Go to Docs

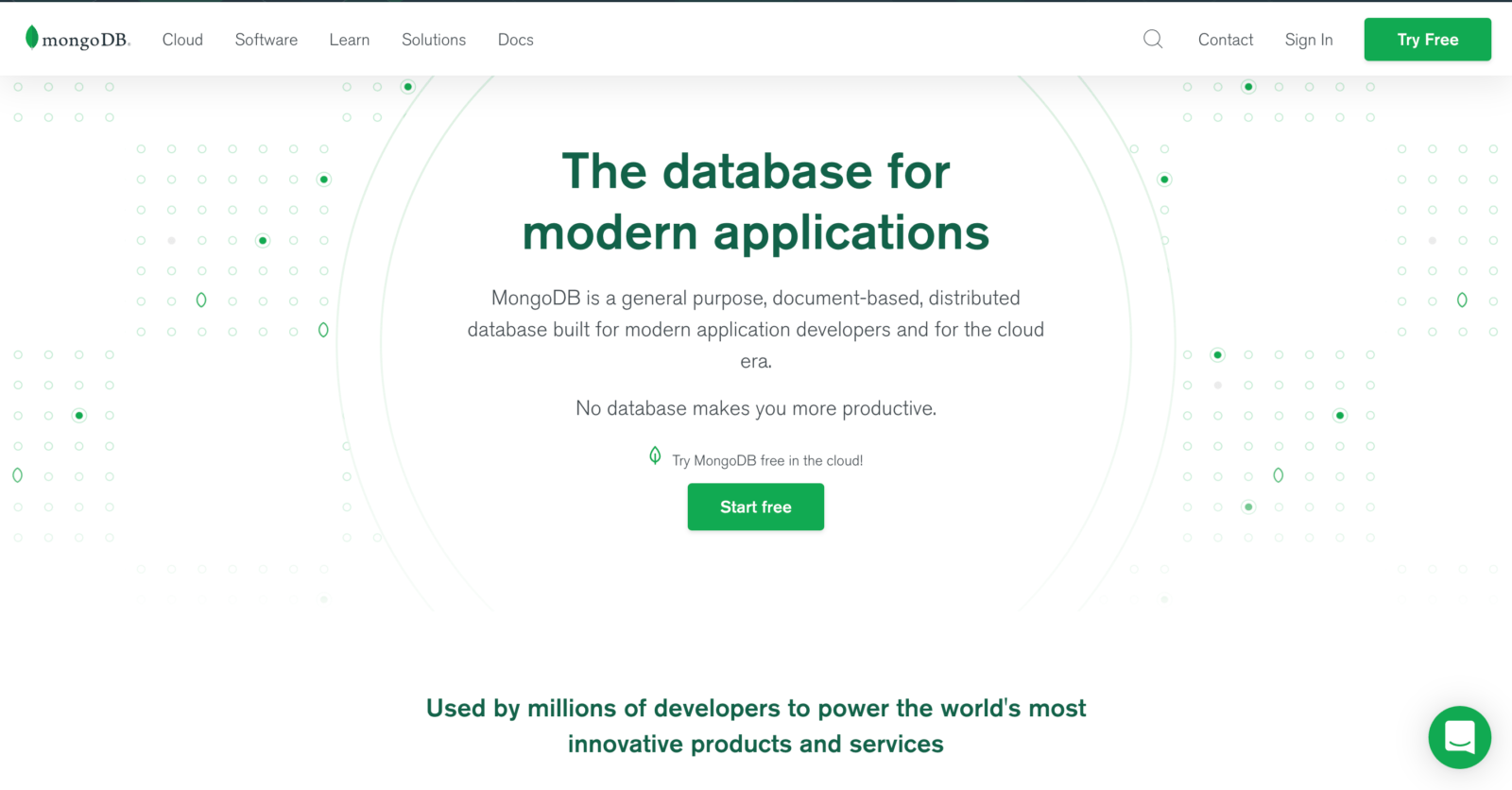pyautogui.click(x=516, y=40)
